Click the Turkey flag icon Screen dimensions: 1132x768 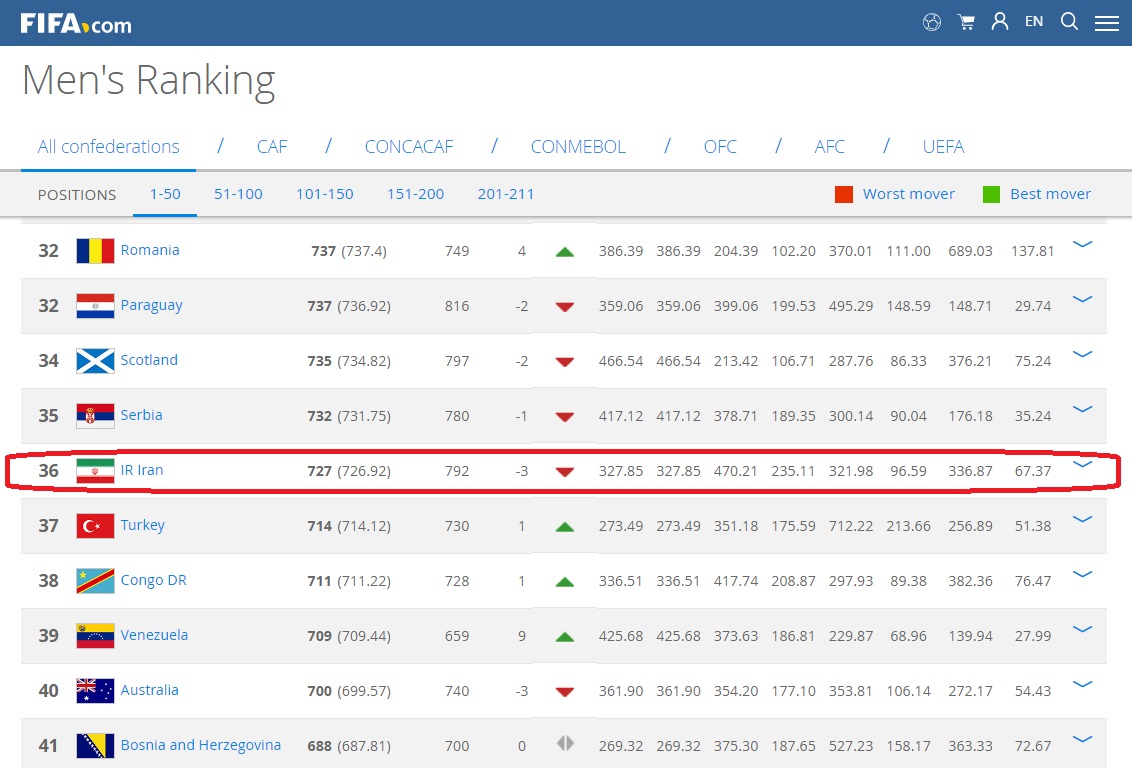coord(95,525)
